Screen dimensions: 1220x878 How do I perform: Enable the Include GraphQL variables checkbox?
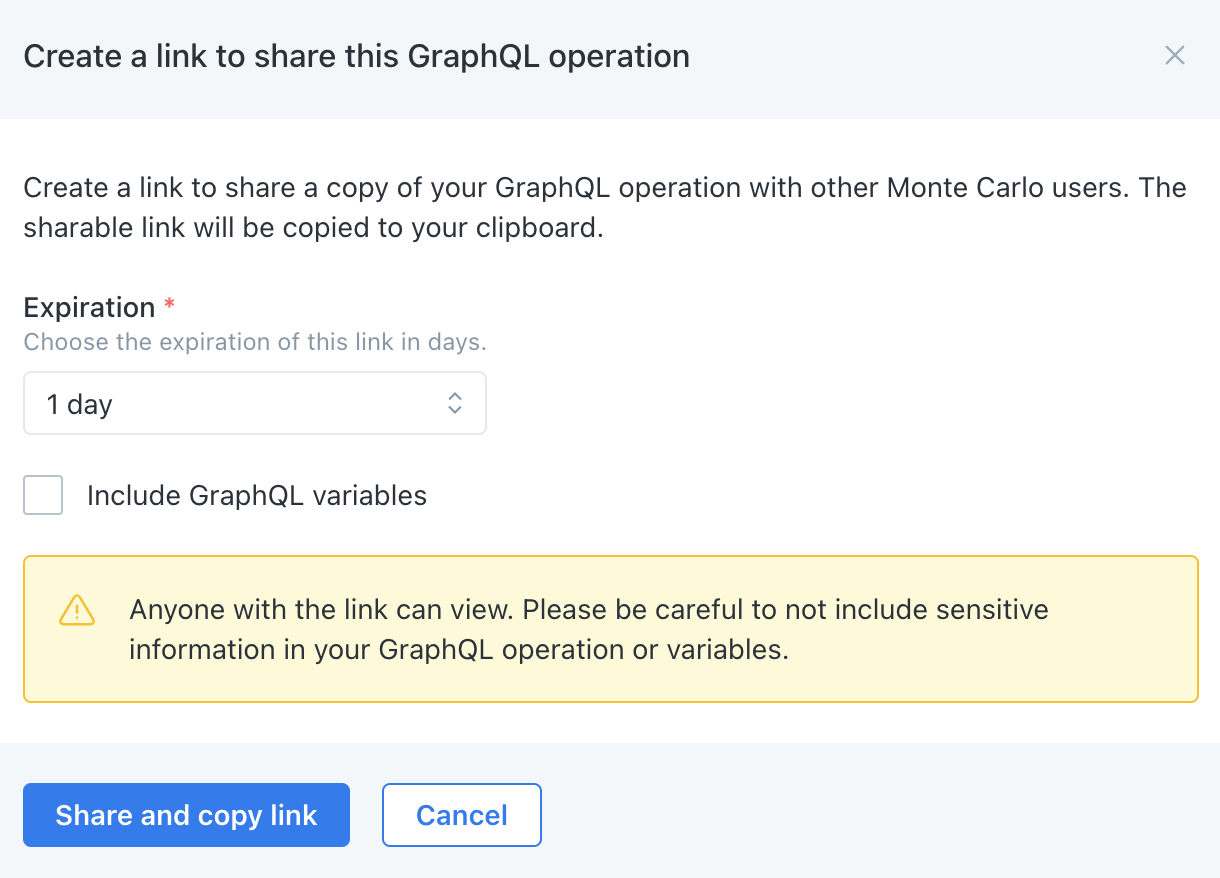pos(43,495)
